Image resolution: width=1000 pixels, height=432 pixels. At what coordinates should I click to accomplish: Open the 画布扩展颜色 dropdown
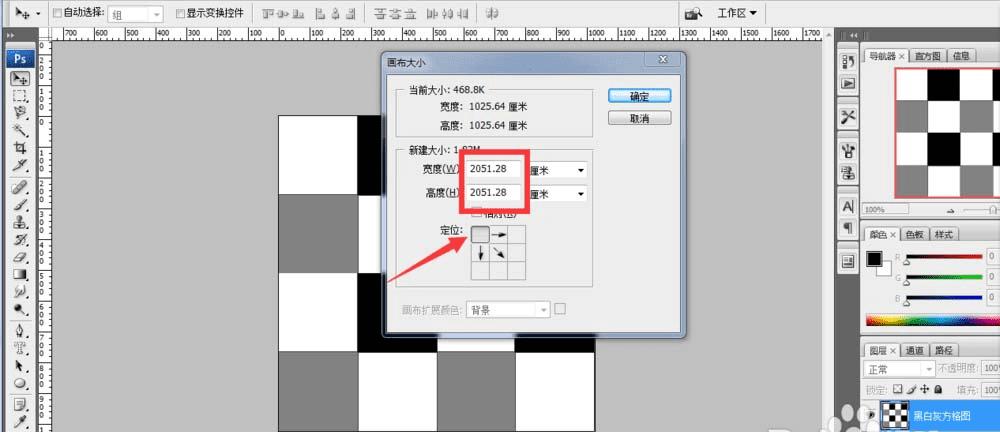(508, 310)
